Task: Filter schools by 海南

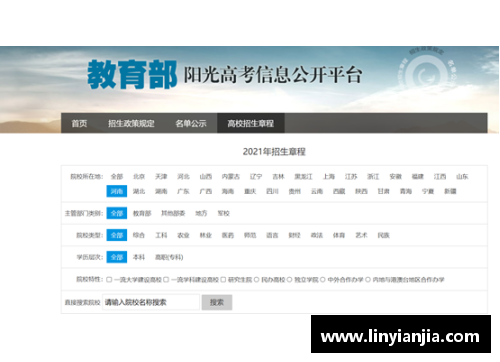Action: click(x=228, y=191)
